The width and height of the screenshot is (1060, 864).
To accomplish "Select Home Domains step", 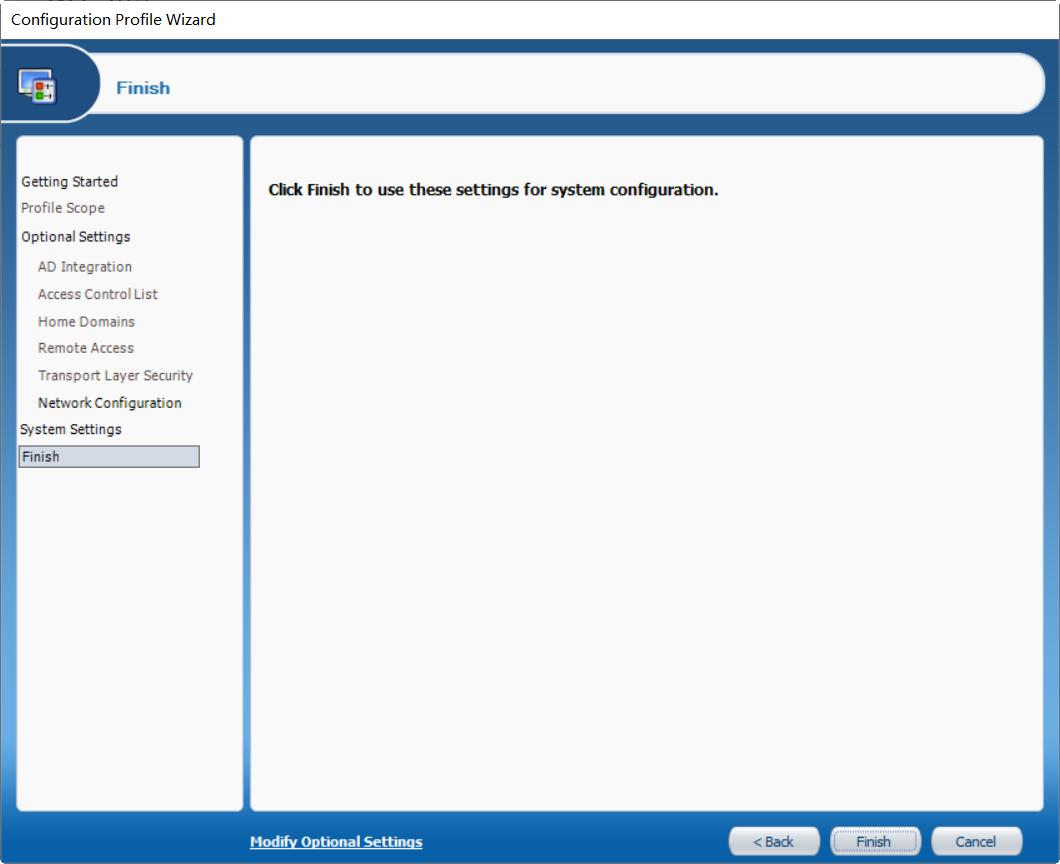I will pos(87,322).
